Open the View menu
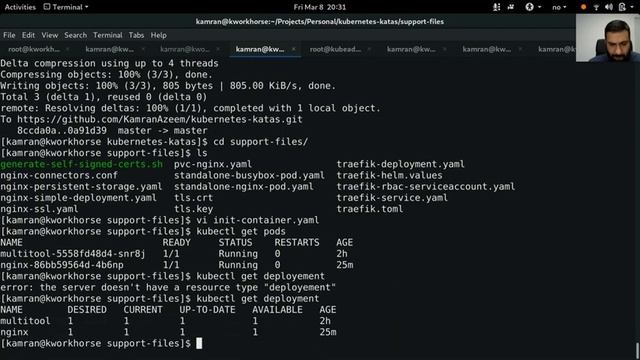 [x=49, y=35]
